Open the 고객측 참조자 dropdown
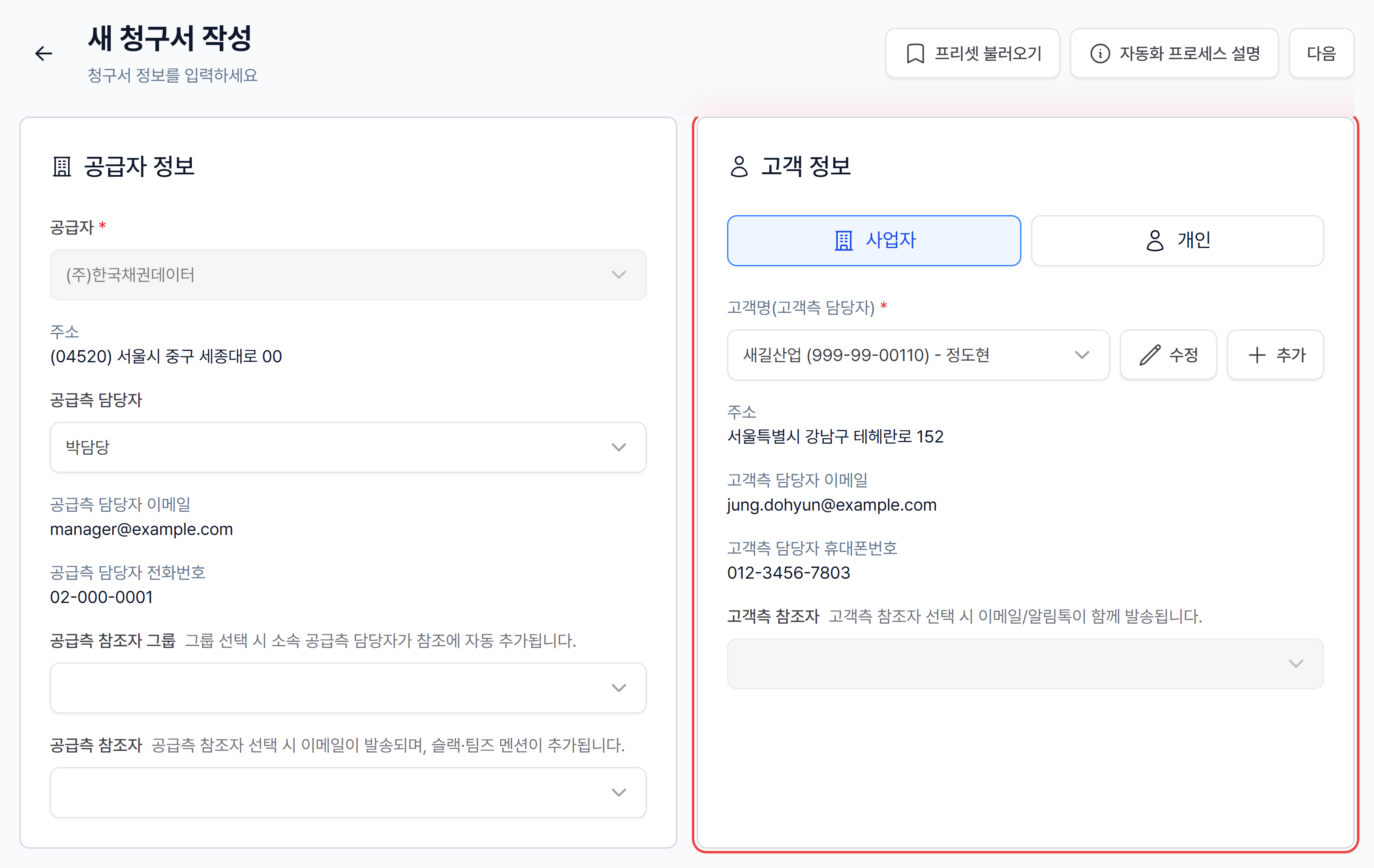1374x868 pixels. [x=1025, y=664]
